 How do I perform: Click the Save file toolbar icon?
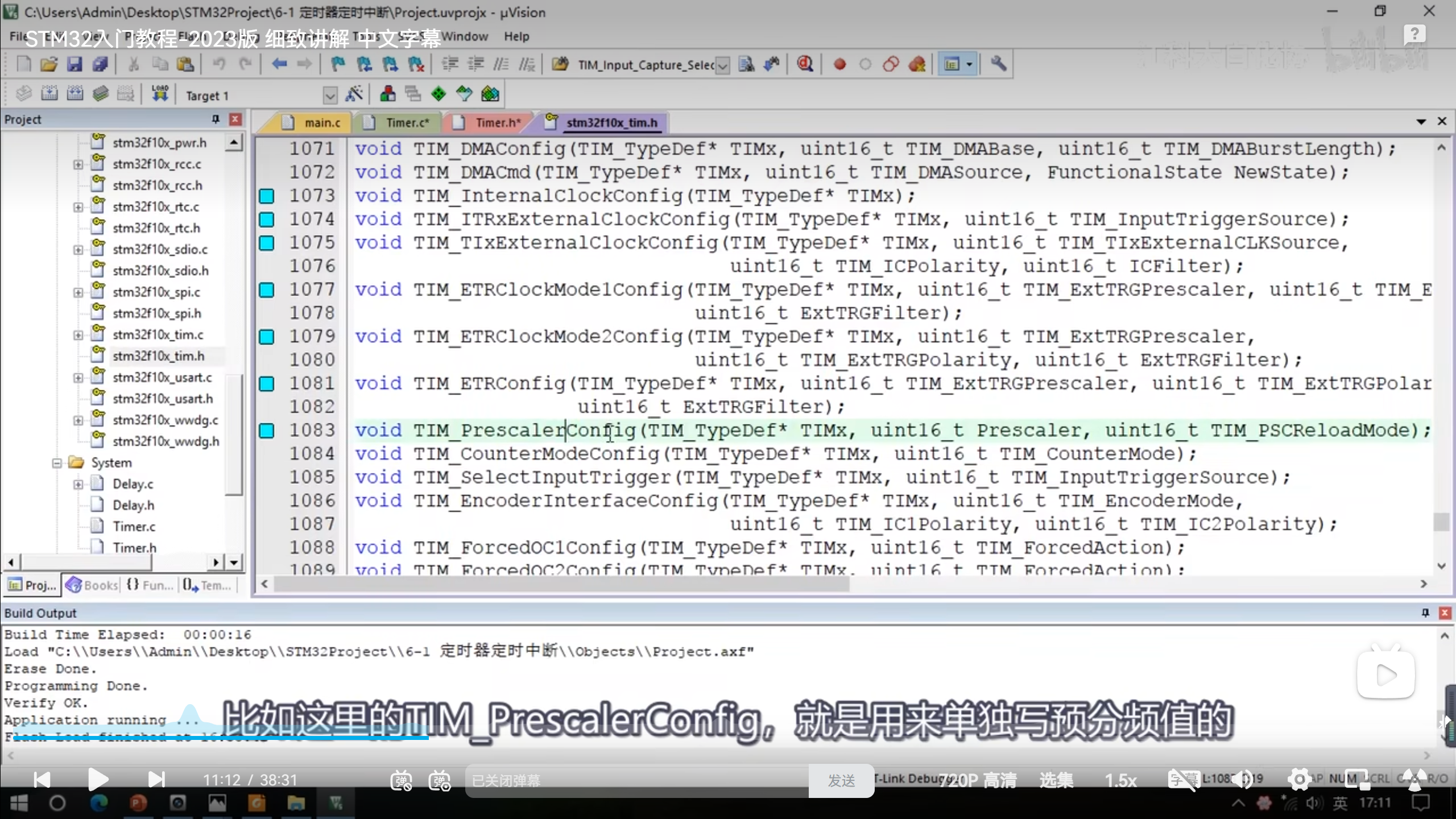75,64
